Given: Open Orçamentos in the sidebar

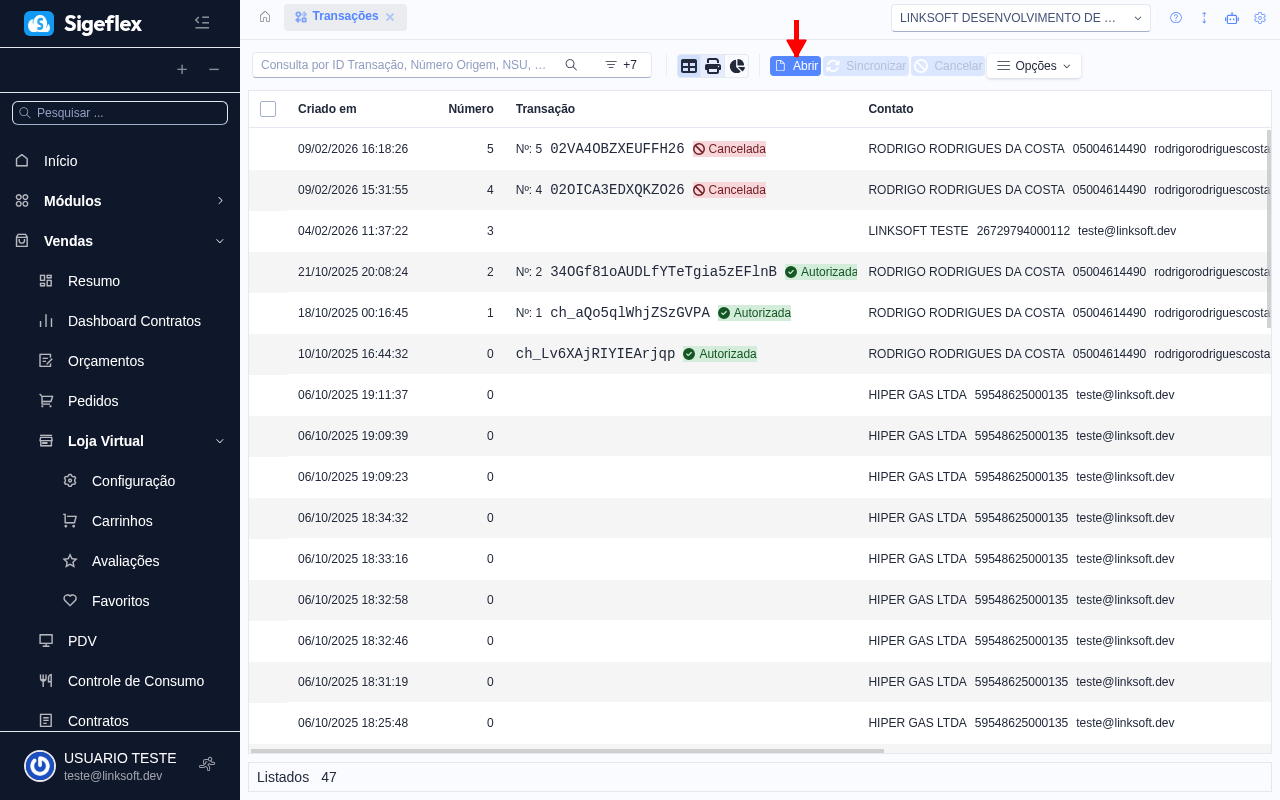Looking at the screenshot, I should tap(106, 361).
